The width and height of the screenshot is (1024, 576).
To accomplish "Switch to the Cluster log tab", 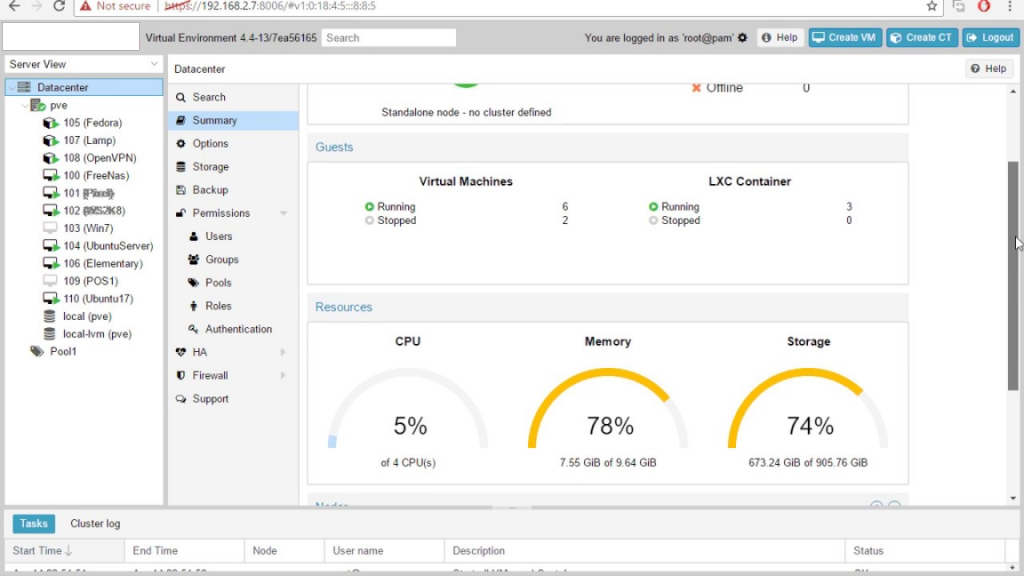I will coord(95,524).
